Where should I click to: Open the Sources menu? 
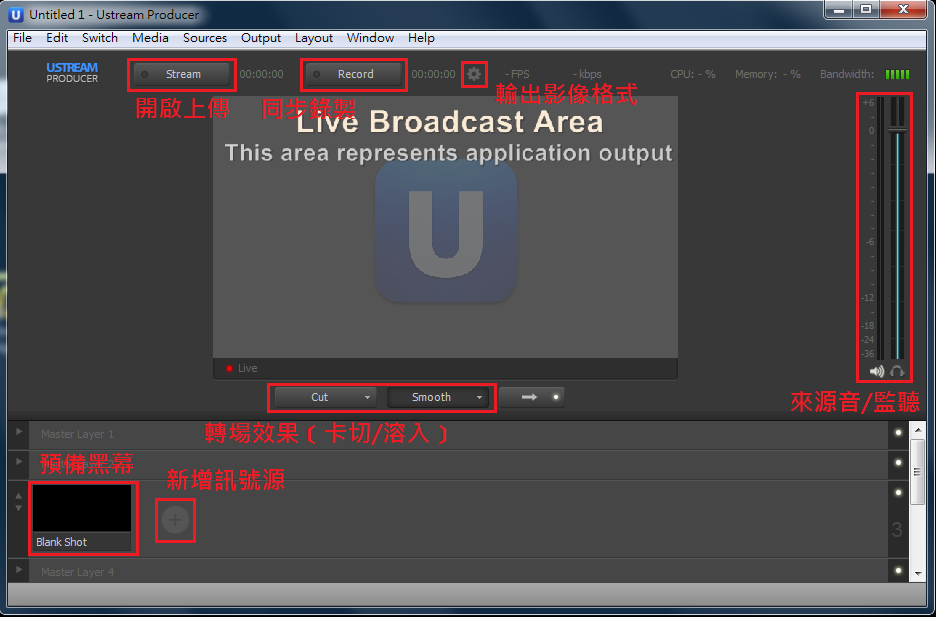[204, 38]
